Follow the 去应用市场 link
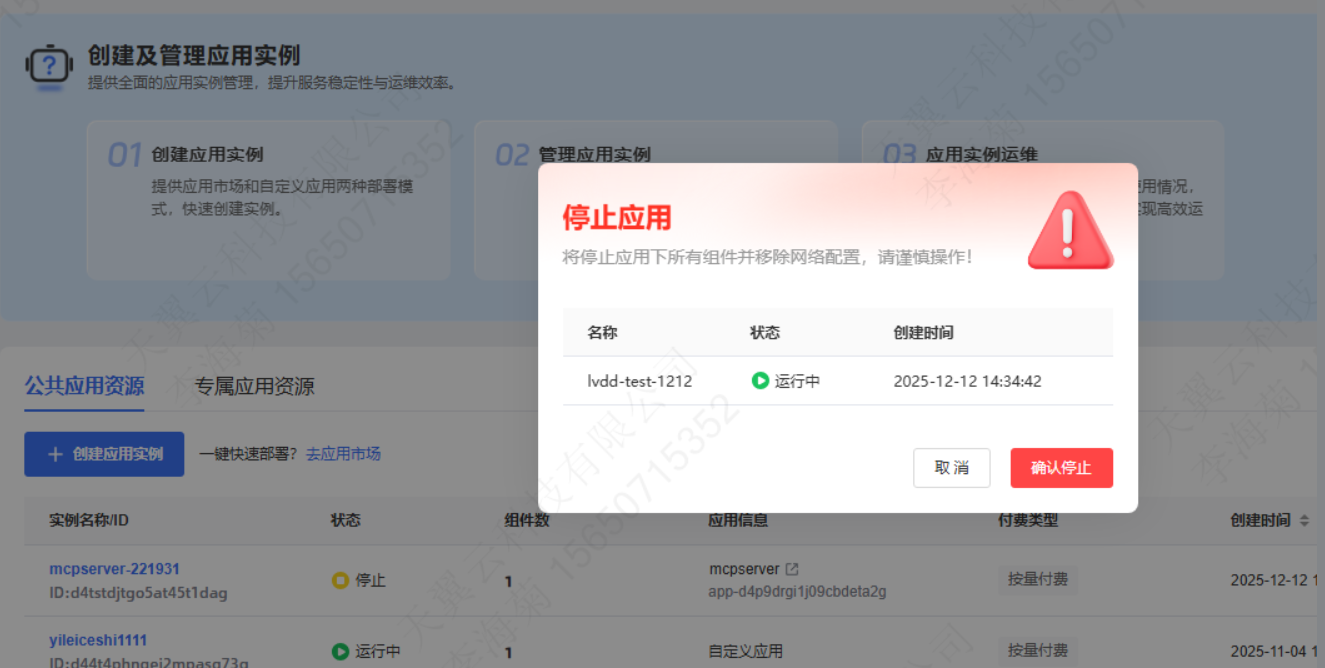The width and height of the screenshot is (1325, 668). [x=343, y=454]
